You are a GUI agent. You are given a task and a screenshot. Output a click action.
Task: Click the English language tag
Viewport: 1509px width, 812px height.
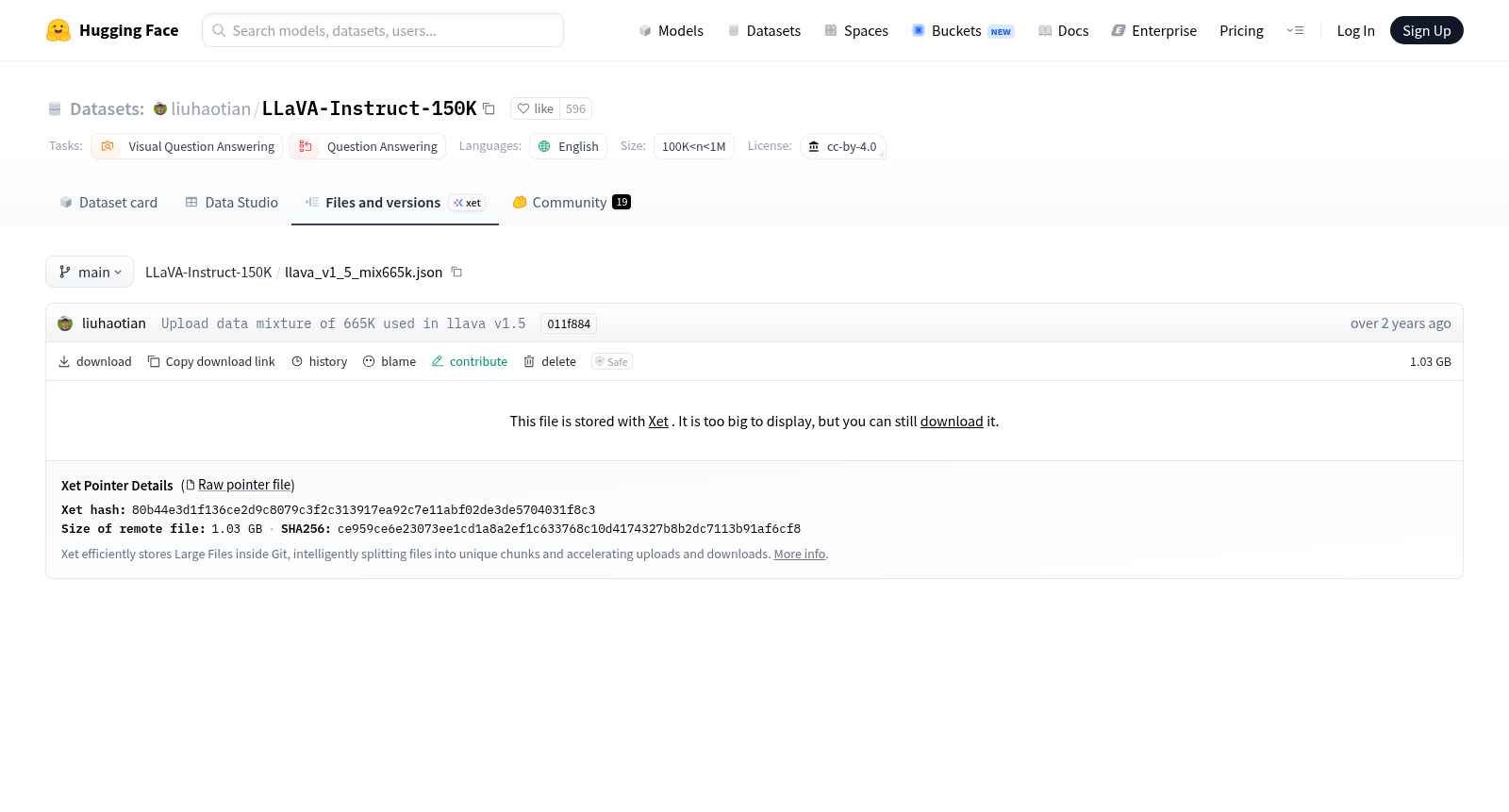coord(568,146)
